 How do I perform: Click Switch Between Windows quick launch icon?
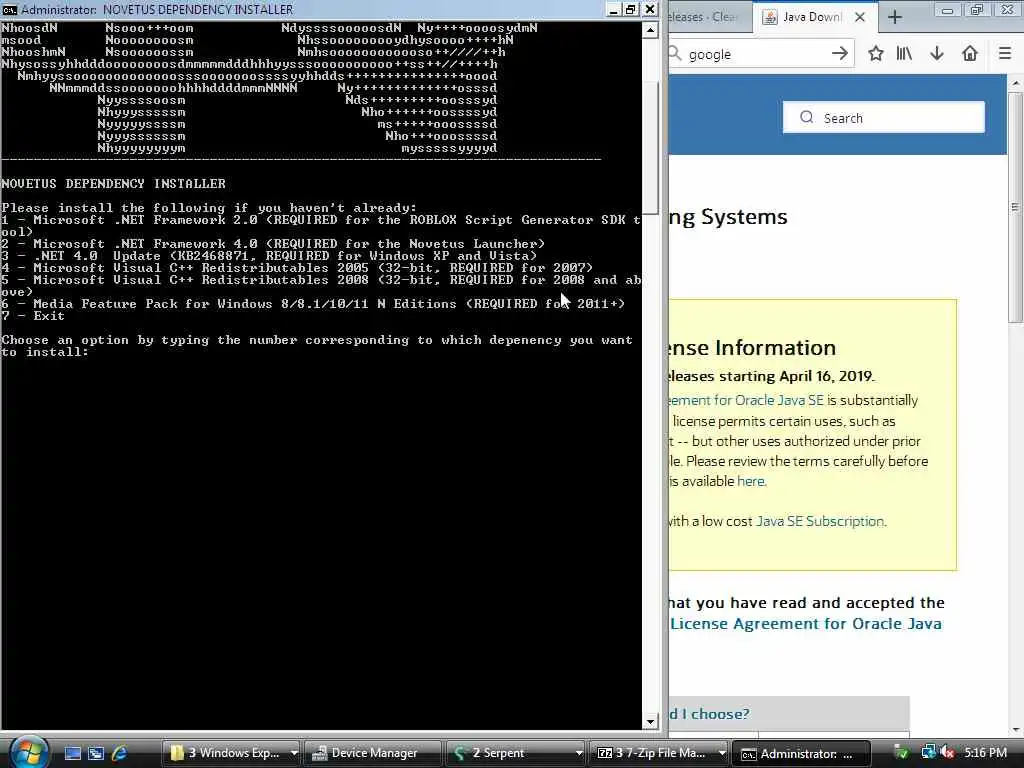(x=96, y=754)
